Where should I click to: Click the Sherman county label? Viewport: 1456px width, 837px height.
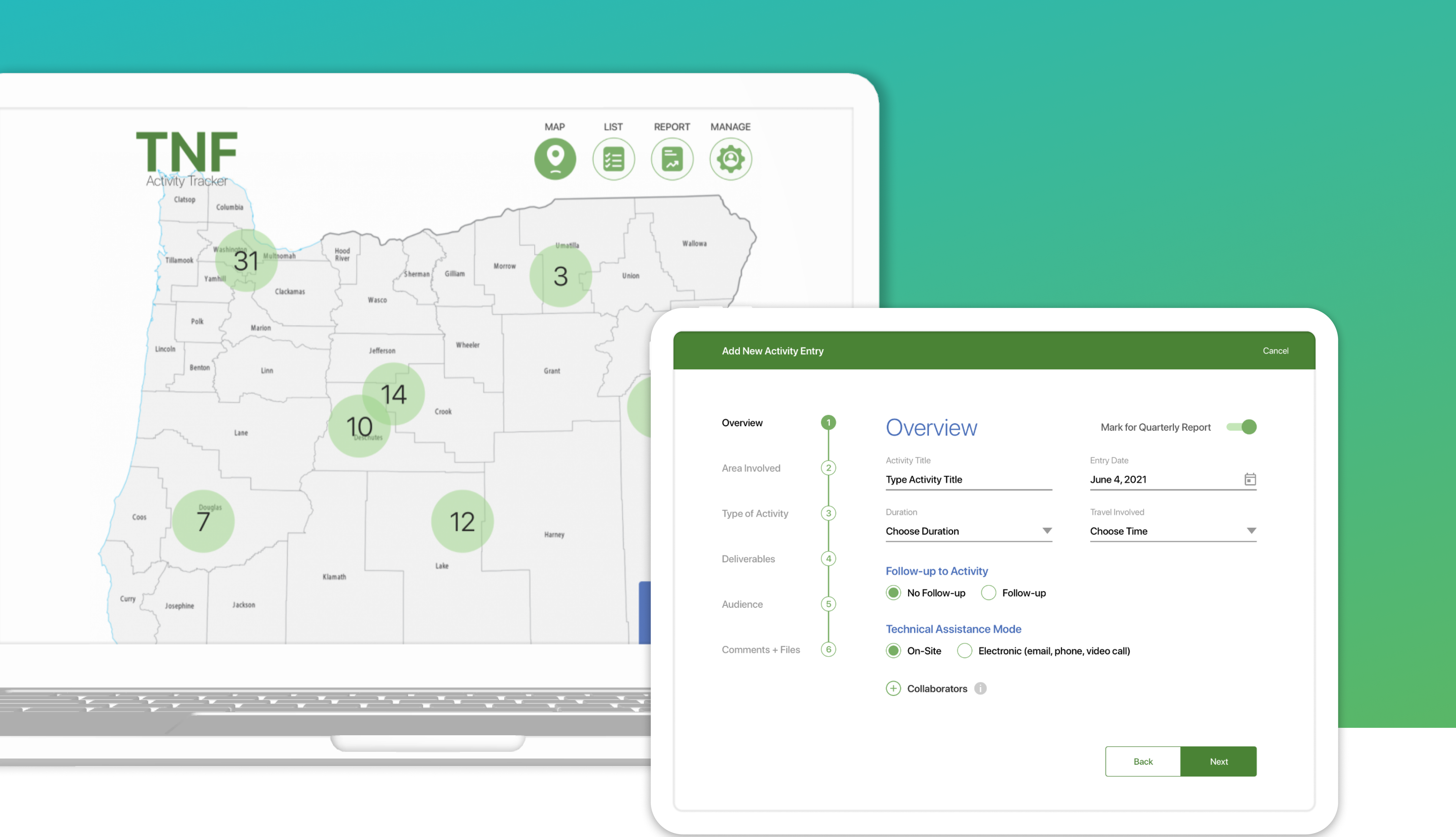(x=416, y=274)
